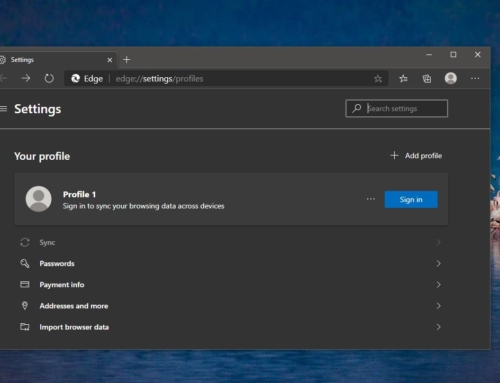500x383 pixels.
Task: Open the Collections icon
Action: [x=427, y=79]
